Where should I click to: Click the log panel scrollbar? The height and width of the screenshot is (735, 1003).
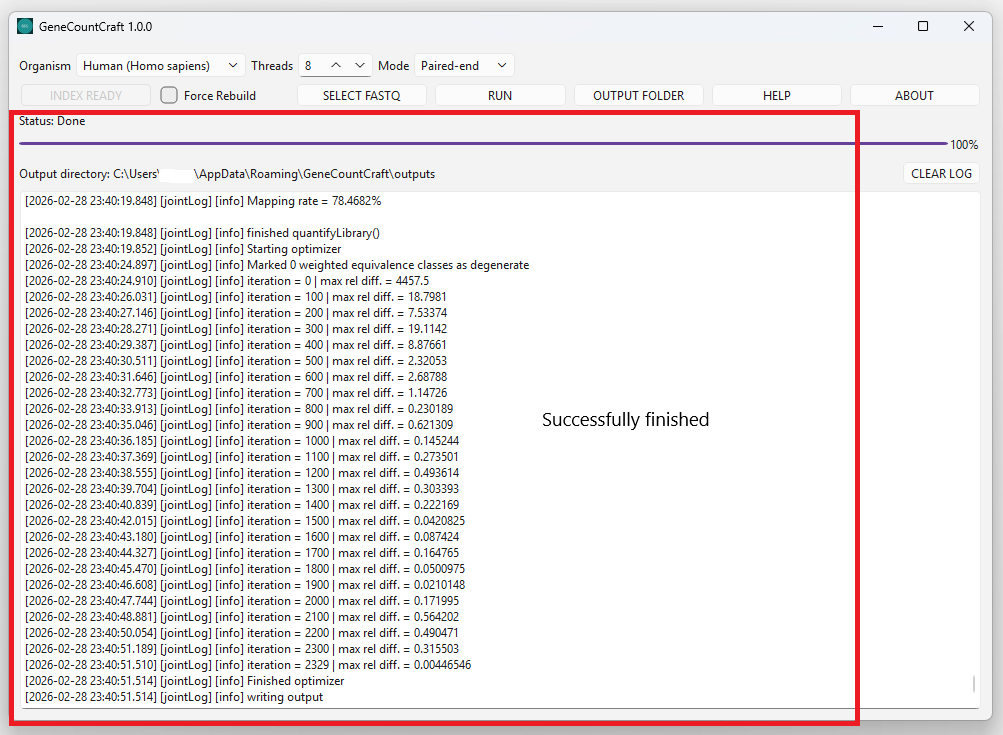[971, 684]
